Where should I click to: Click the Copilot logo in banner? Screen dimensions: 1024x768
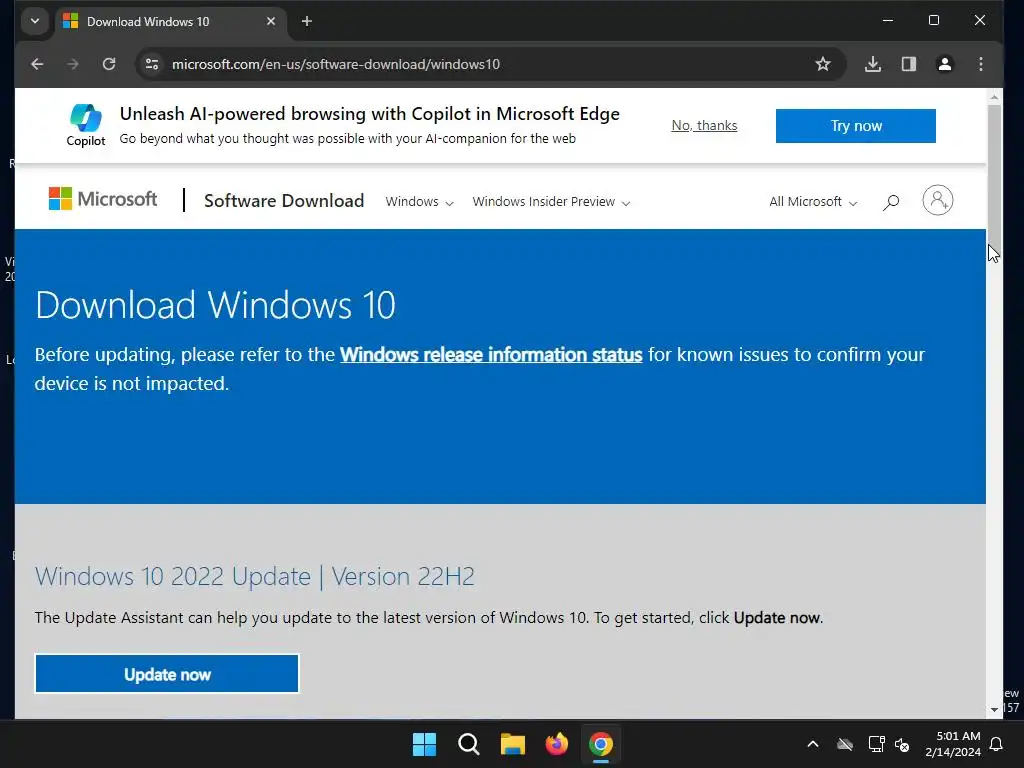pos(86,124)
